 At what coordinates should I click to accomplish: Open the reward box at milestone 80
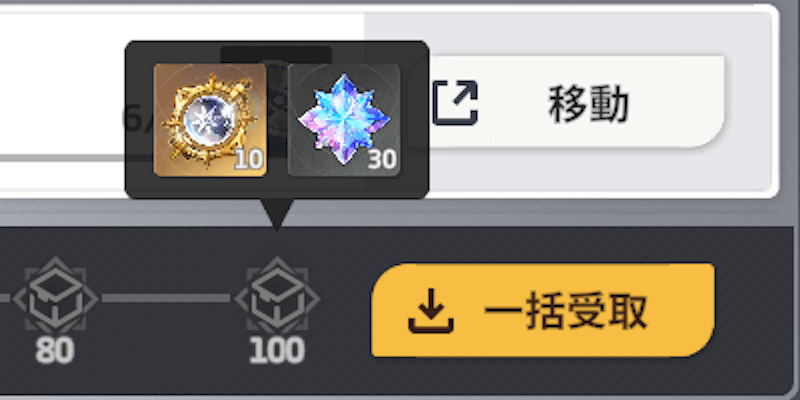[x=55, y=296]
